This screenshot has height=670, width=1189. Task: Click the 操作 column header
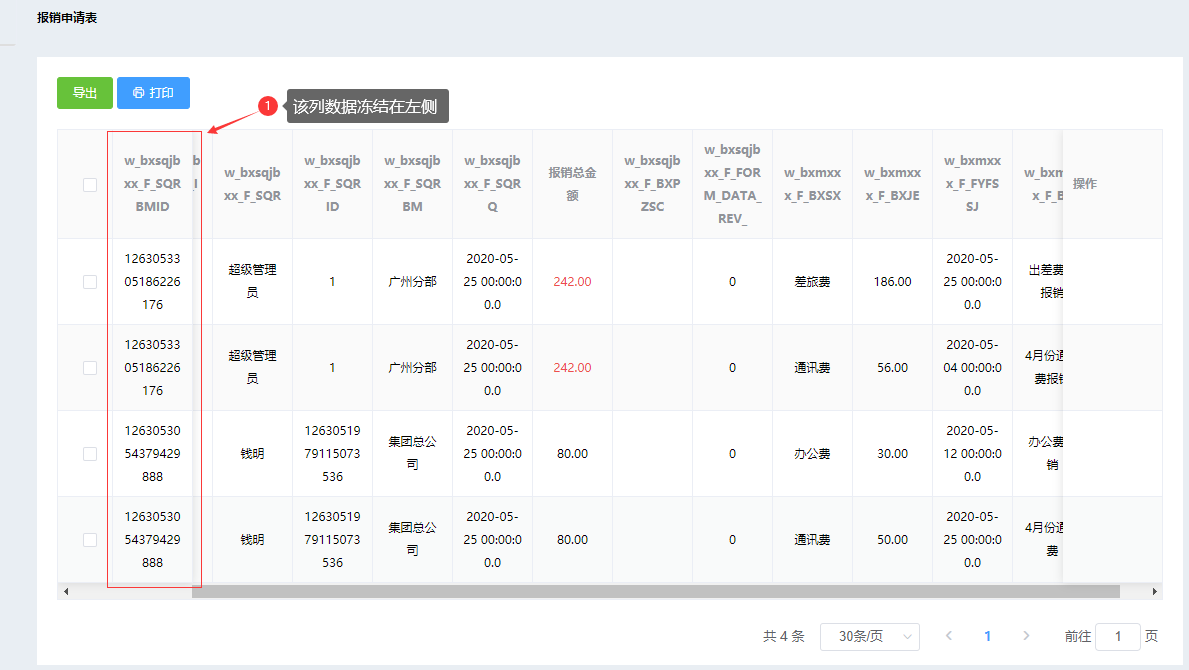click(x=1085, y=184)
